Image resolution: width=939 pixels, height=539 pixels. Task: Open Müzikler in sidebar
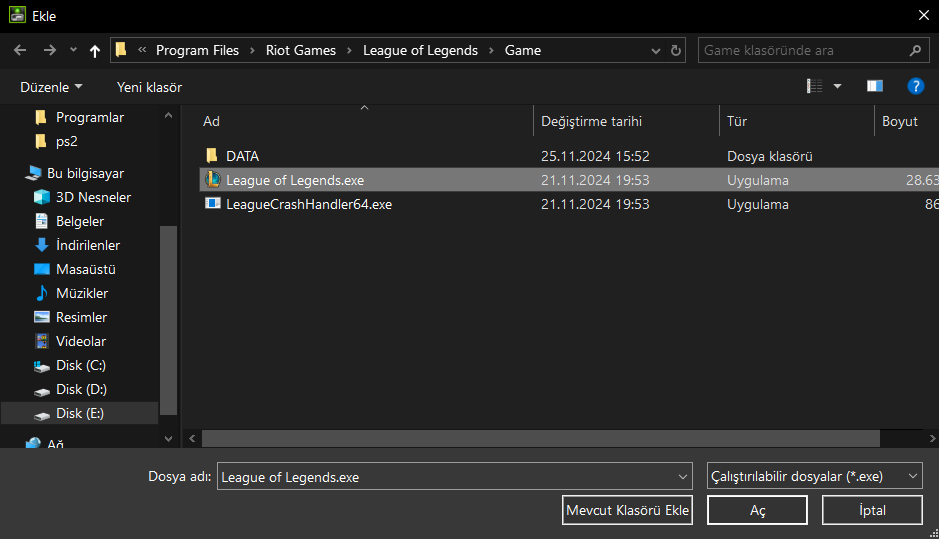[x=82, y=293]
